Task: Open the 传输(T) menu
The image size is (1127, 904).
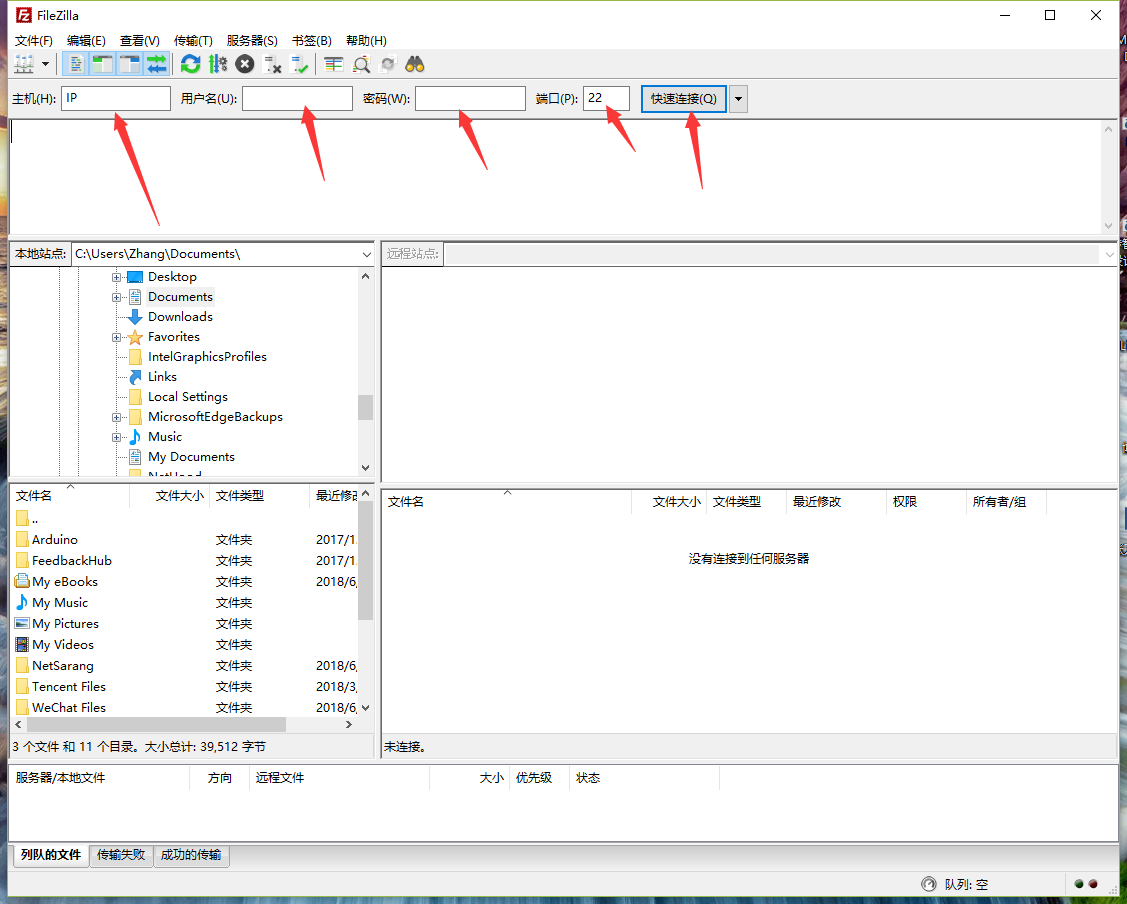Action: (193, 40)
